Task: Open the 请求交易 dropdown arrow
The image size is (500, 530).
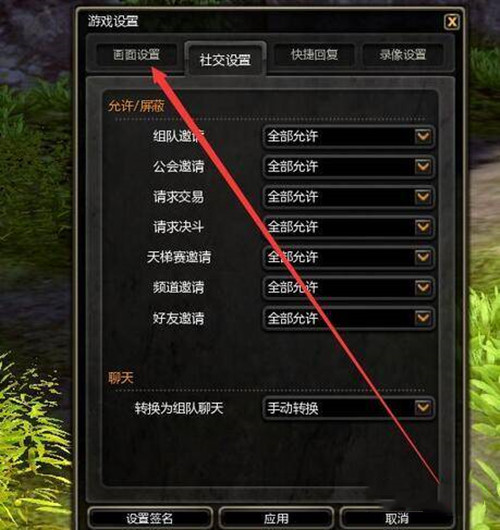Action: pos(423,197)
